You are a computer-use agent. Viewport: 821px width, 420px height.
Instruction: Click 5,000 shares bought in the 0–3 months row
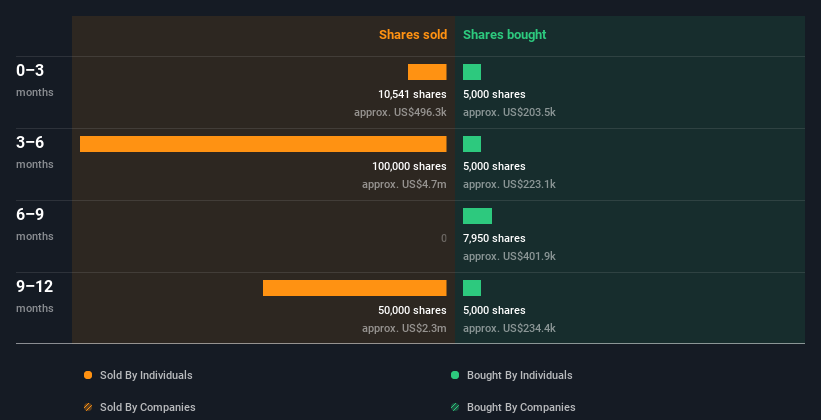click(x=494, y=94)
